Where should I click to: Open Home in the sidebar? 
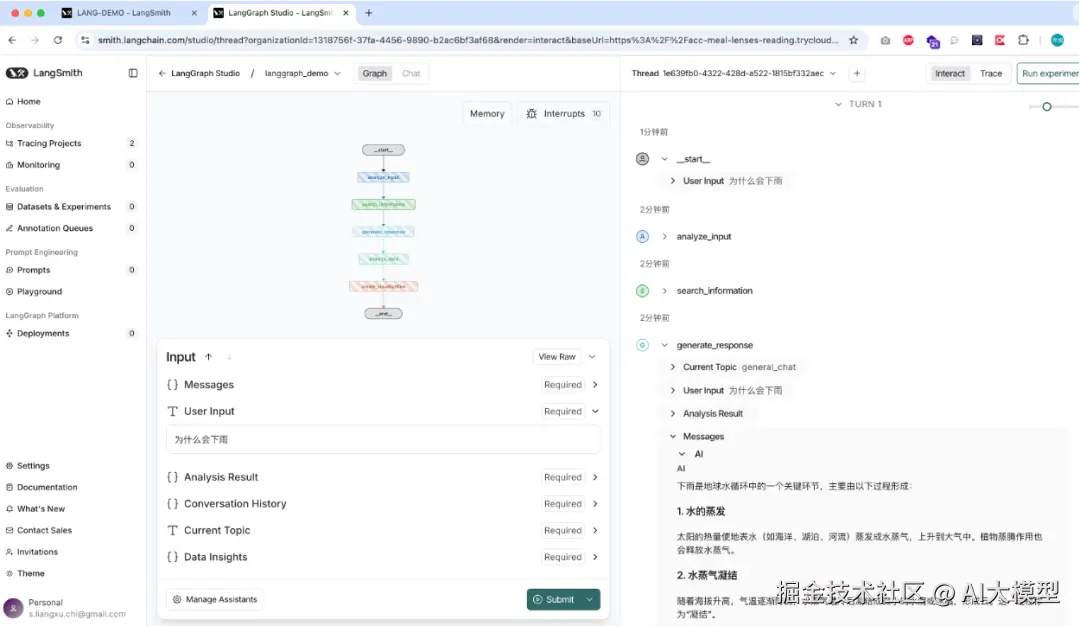(28, 101)
